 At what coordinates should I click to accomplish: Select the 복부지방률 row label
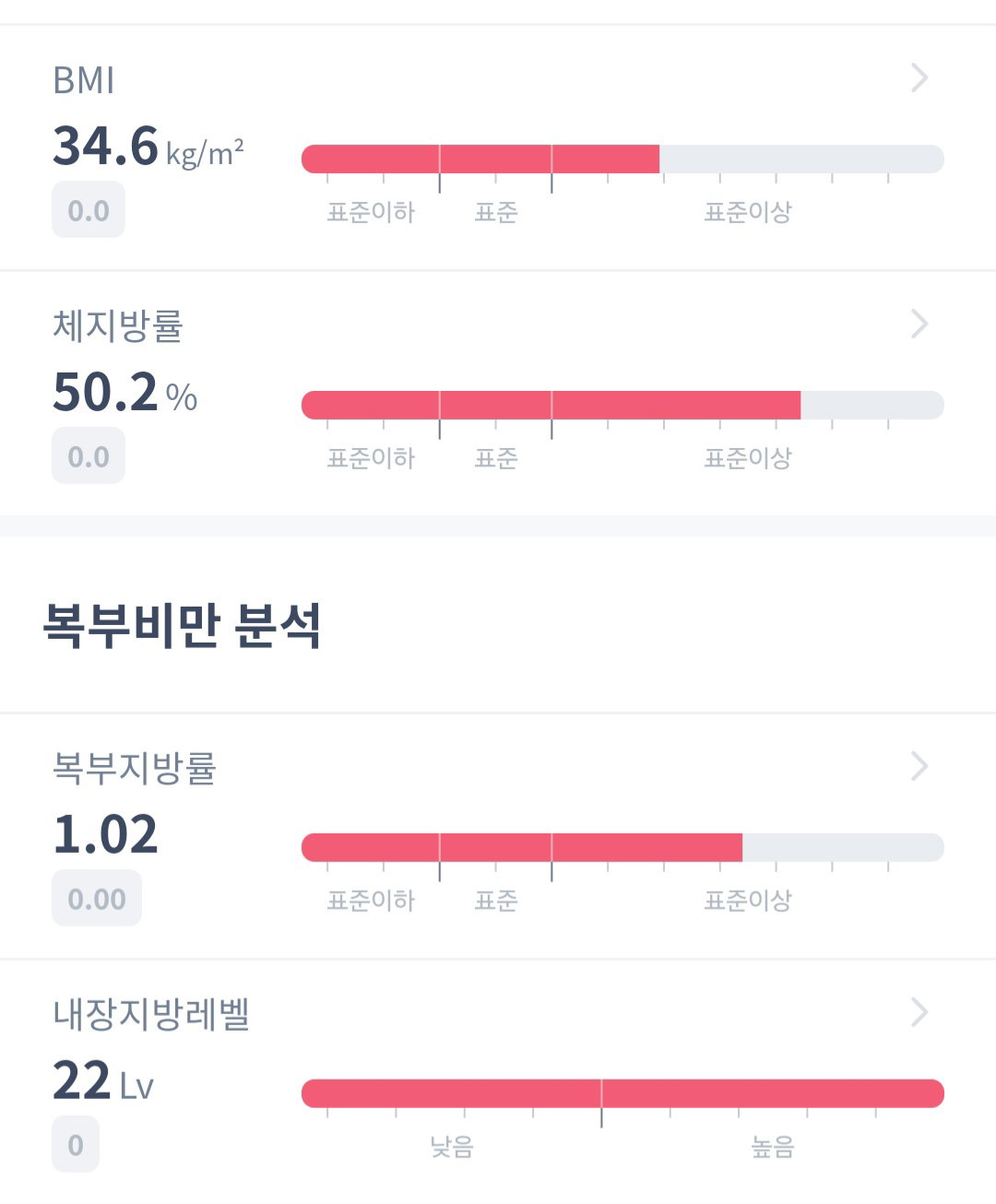click(x=135, y=768)
